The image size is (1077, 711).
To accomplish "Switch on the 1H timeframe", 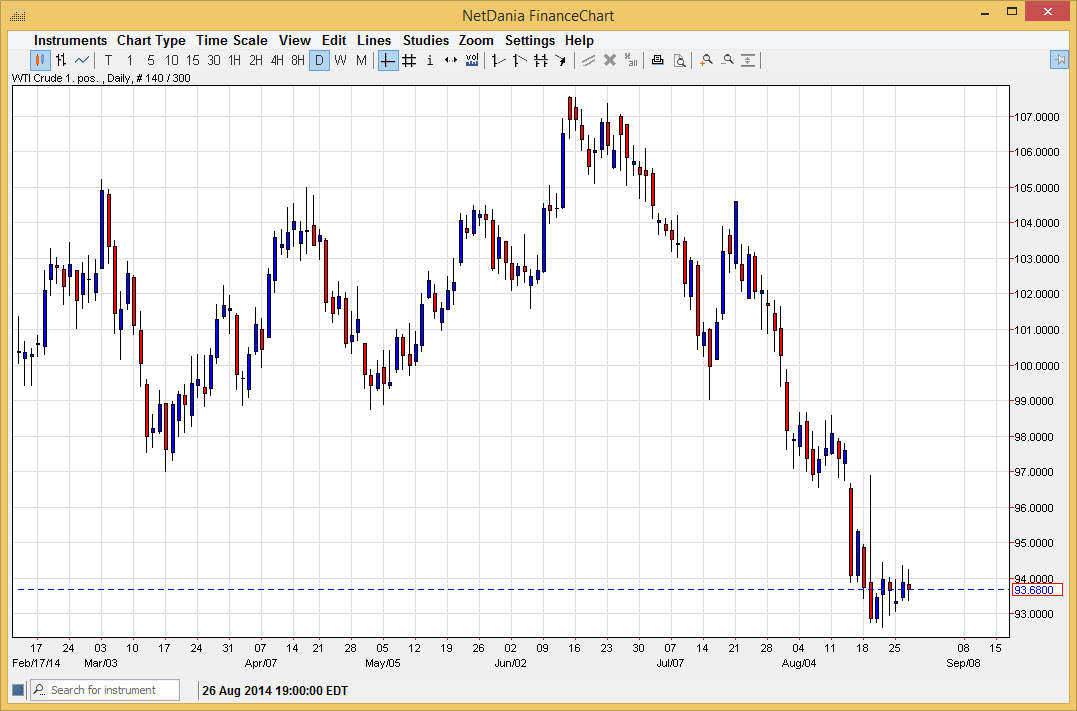I will click(235, 60).
